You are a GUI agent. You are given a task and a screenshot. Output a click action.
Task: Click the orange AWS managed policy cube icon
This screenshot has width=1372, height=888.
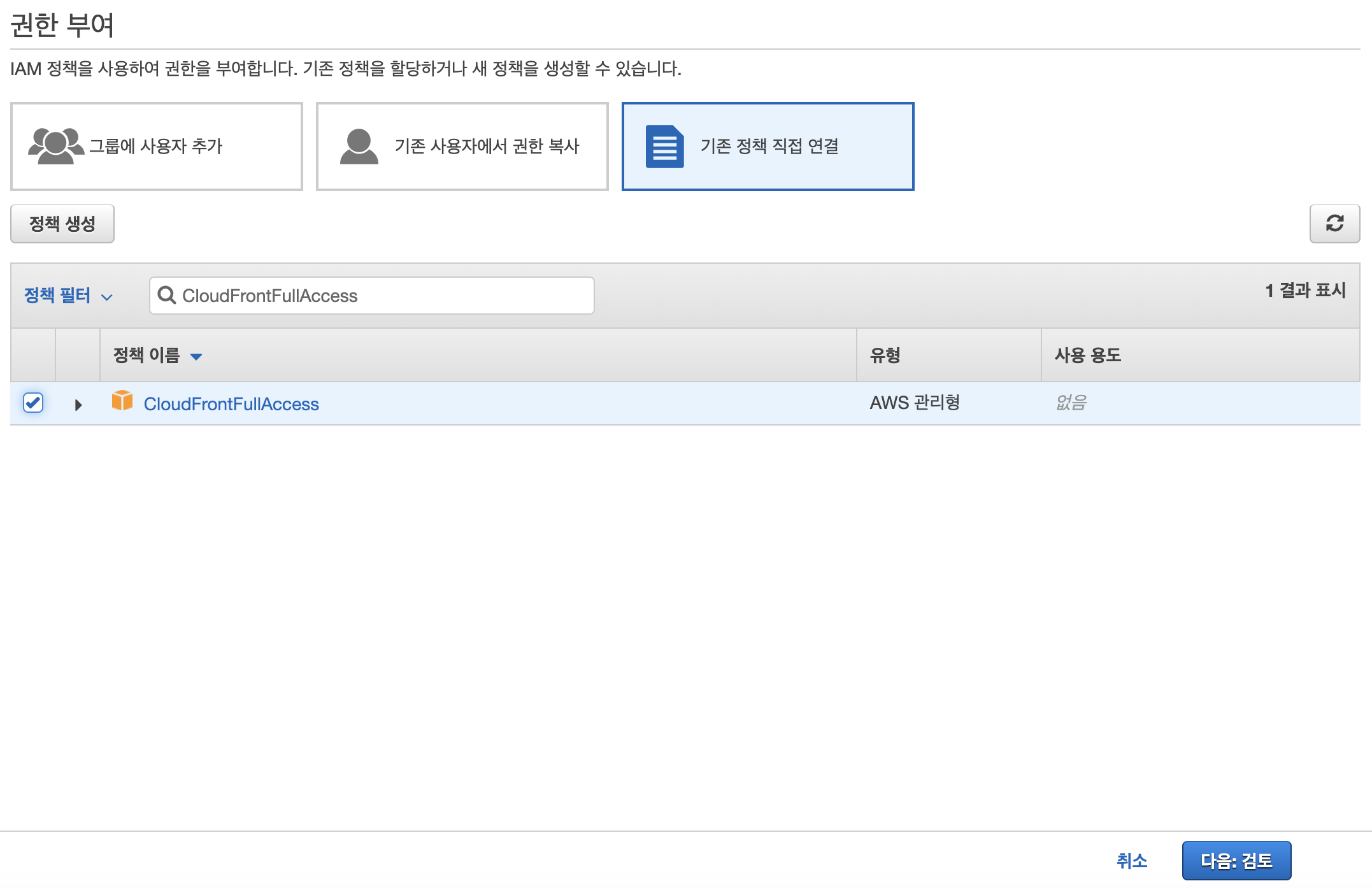click(122, 403)
